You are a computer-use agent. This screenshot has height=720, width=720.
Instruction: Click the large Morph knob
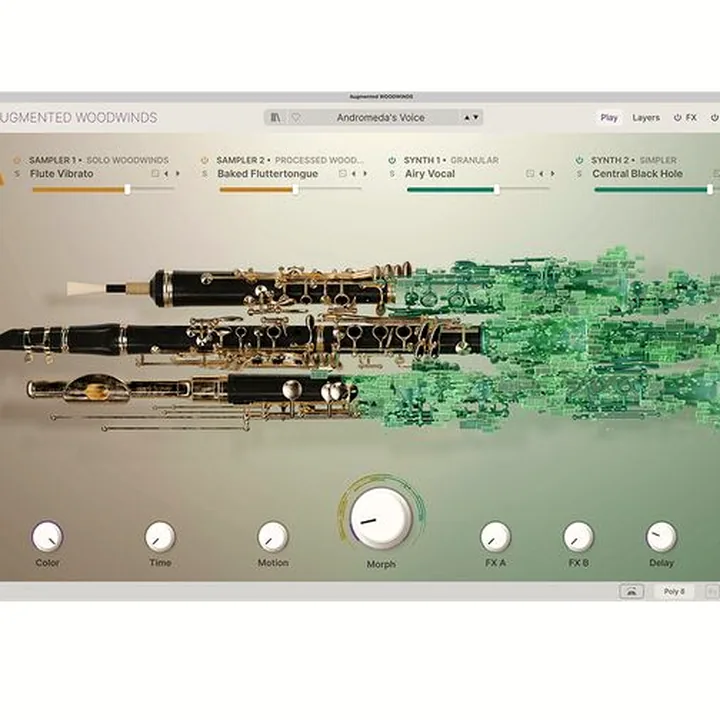(381, 518)
